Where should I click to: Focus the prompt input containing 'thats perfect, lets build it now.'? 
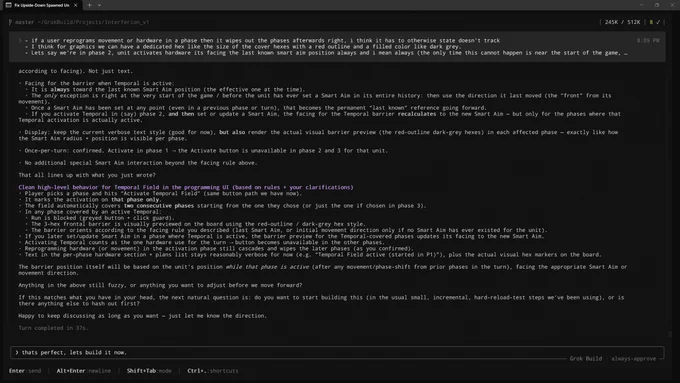click(x=337, y=352)
